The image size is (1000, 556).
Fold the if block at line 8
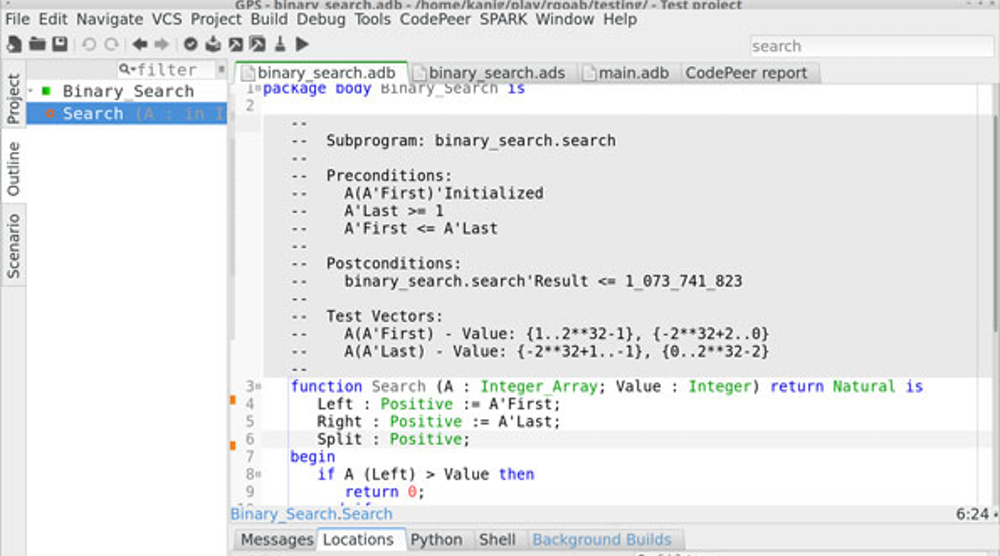(x=258, y=474)
